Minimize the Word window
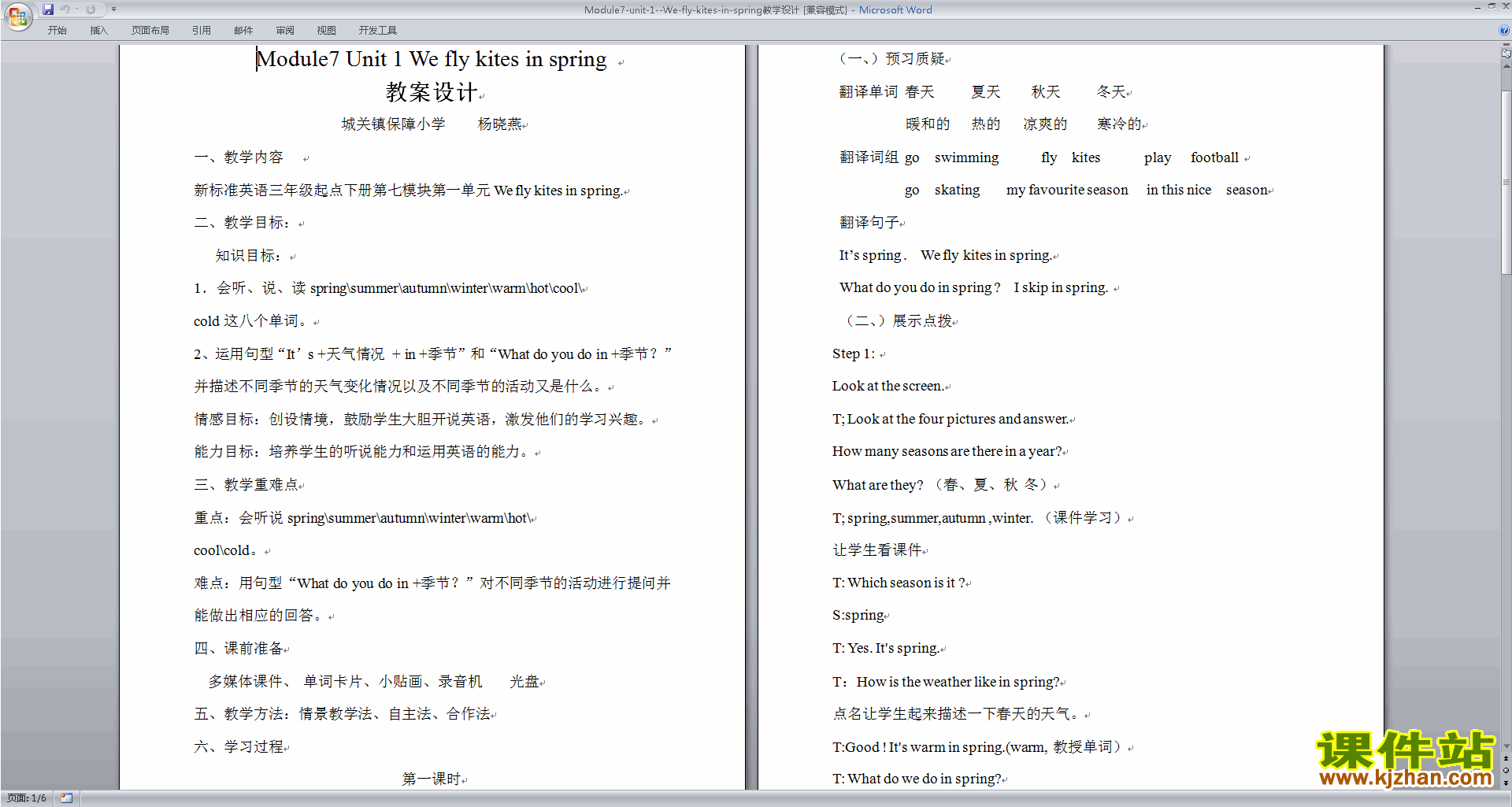The width and height of the screenshot is (1512, 807). point(1477,7)
